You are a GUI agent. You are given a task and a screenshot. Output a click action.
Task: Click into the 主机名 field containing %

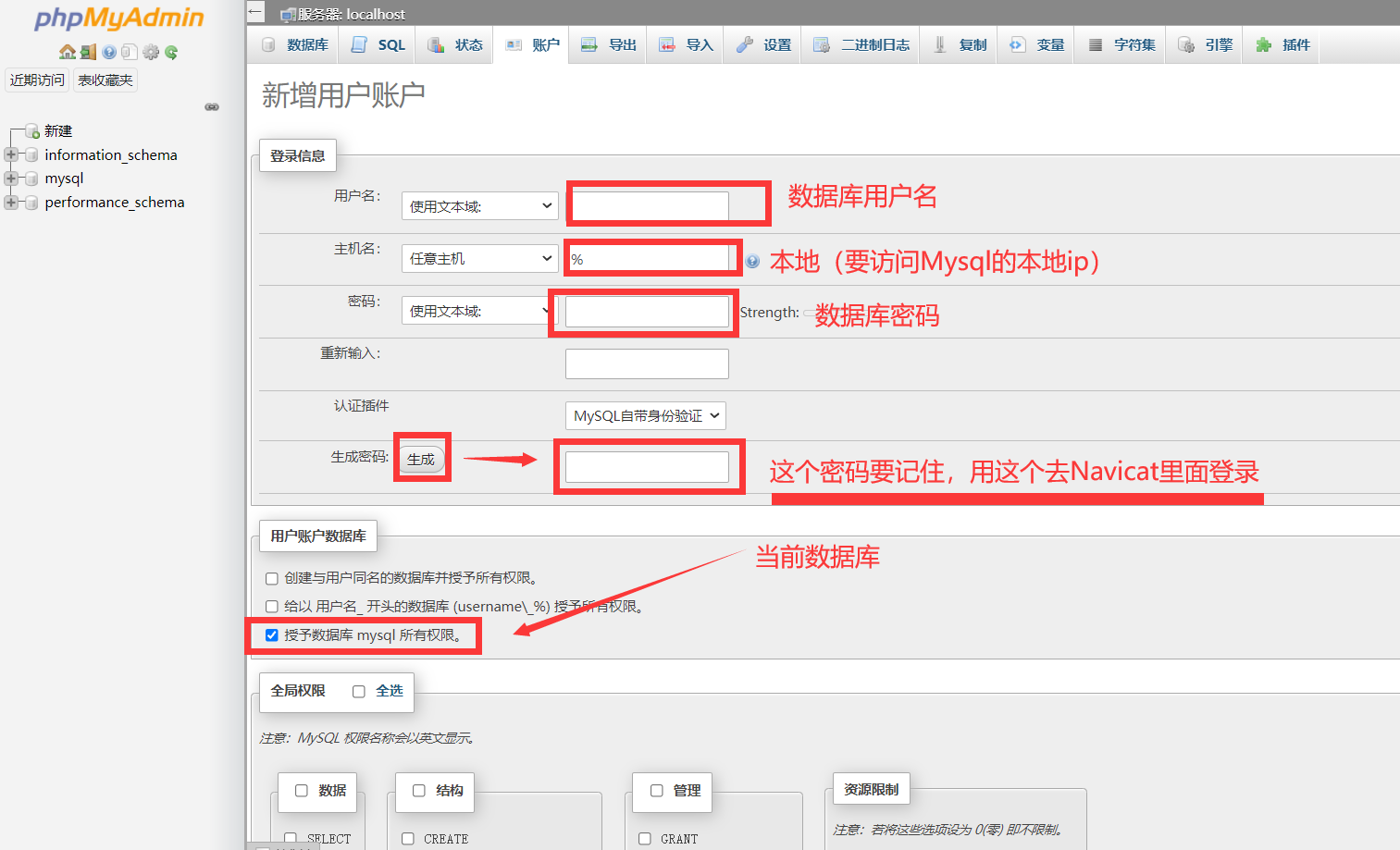click(x=650, y=259)
